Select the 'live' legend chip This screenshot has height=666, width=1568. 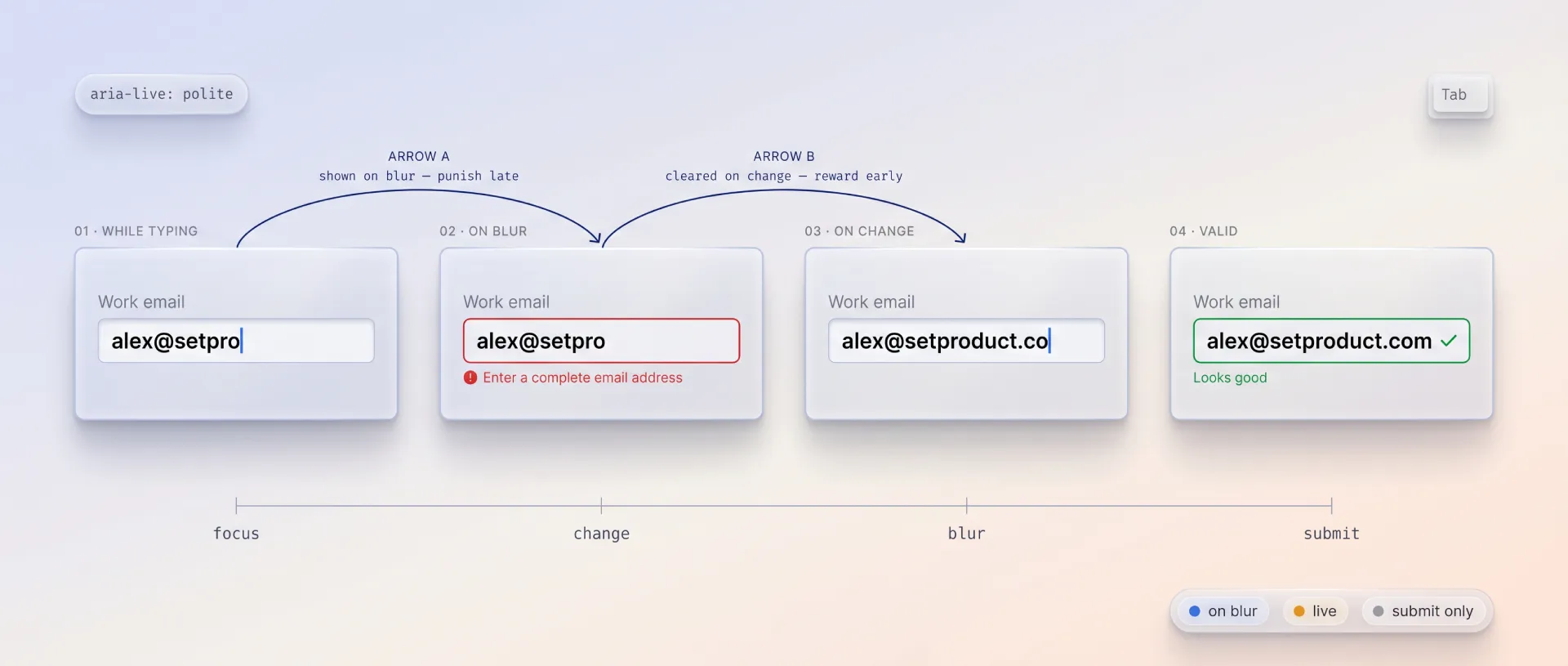pos(1315,611)
